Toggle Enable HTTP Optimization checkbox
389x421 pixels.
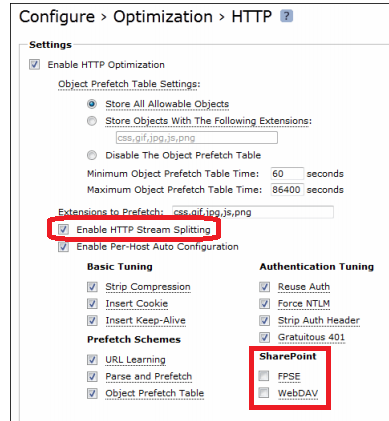tap(34, 64)
